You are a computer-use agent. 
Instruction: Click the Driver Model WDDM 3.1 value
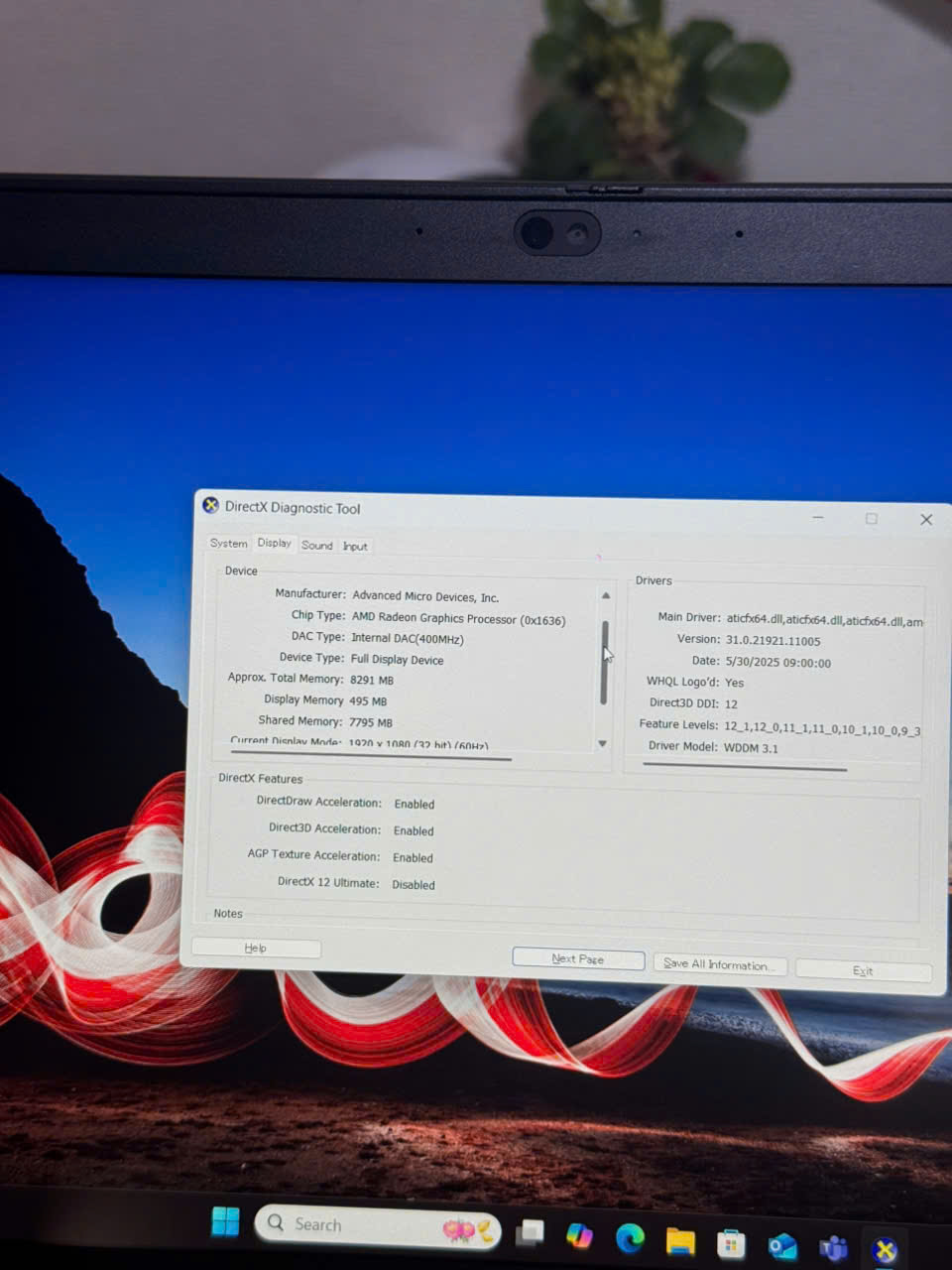[751, 748]
